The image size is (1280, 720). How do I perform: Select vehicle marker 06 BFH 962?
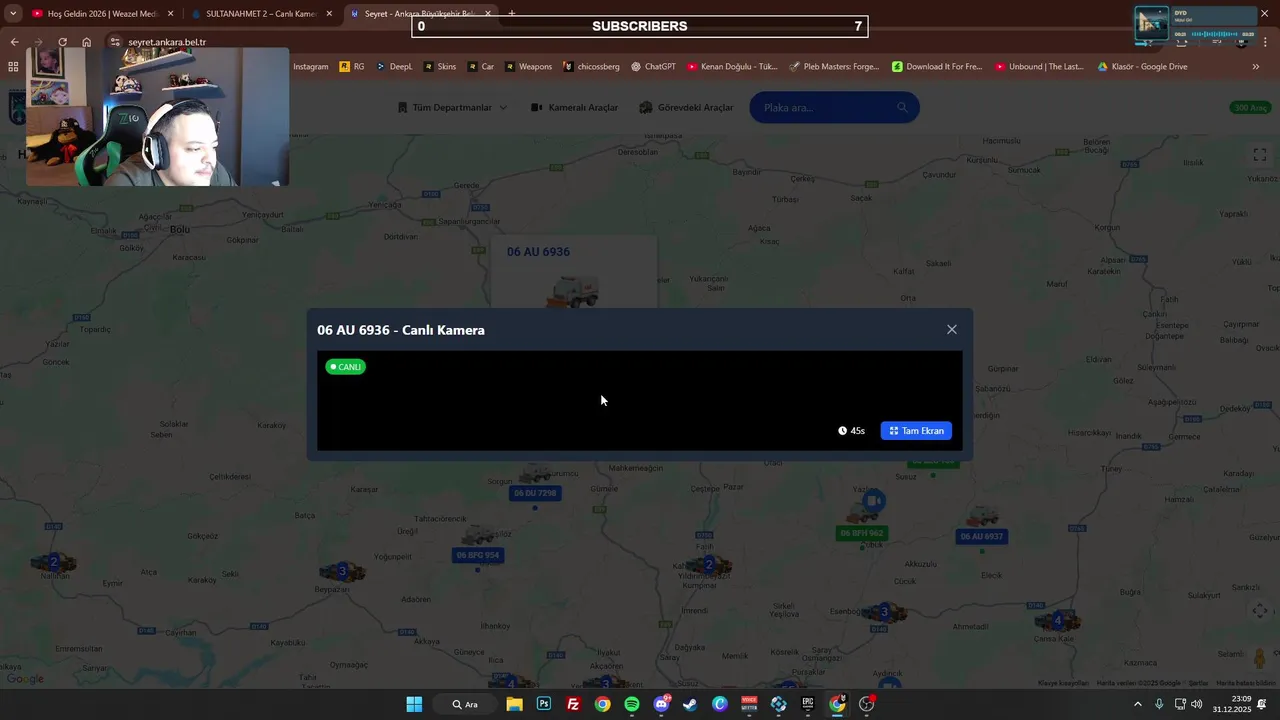click(861, 533)
